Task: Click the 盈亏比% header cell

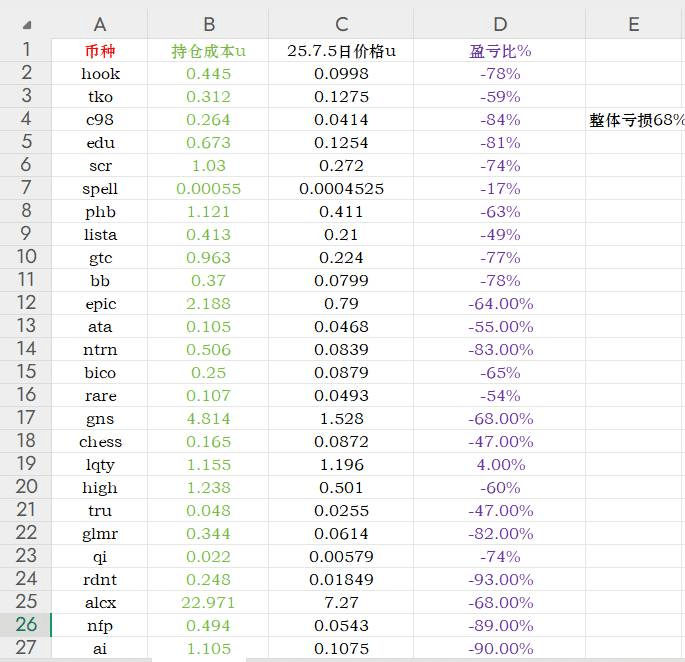Action: pos(500,51)
